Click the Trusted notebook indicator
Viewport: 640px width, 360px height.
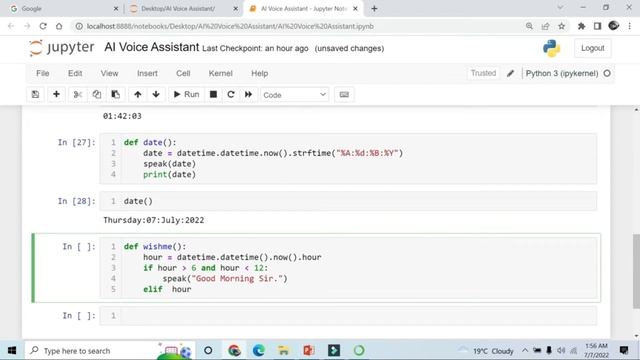point(483,73)
